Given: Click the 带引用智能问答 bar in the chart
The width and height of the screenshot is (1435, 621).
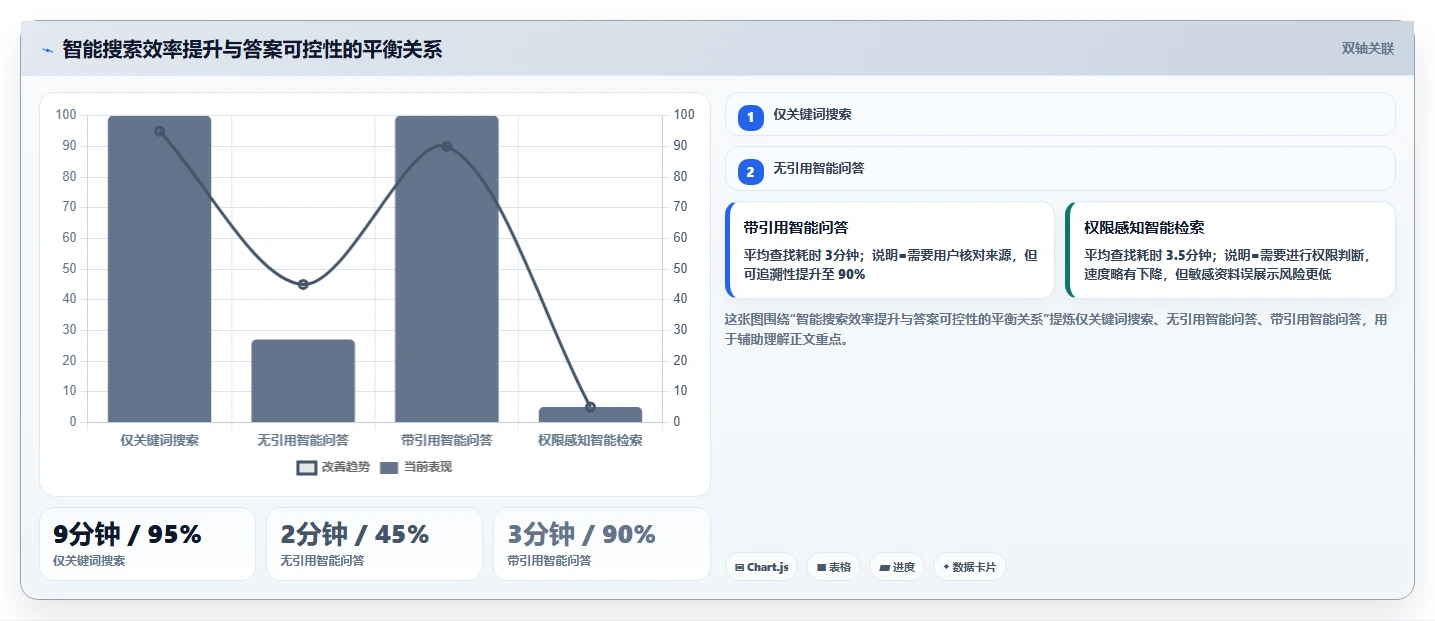Looking at the screenshot, I should [x=447, y=269].
